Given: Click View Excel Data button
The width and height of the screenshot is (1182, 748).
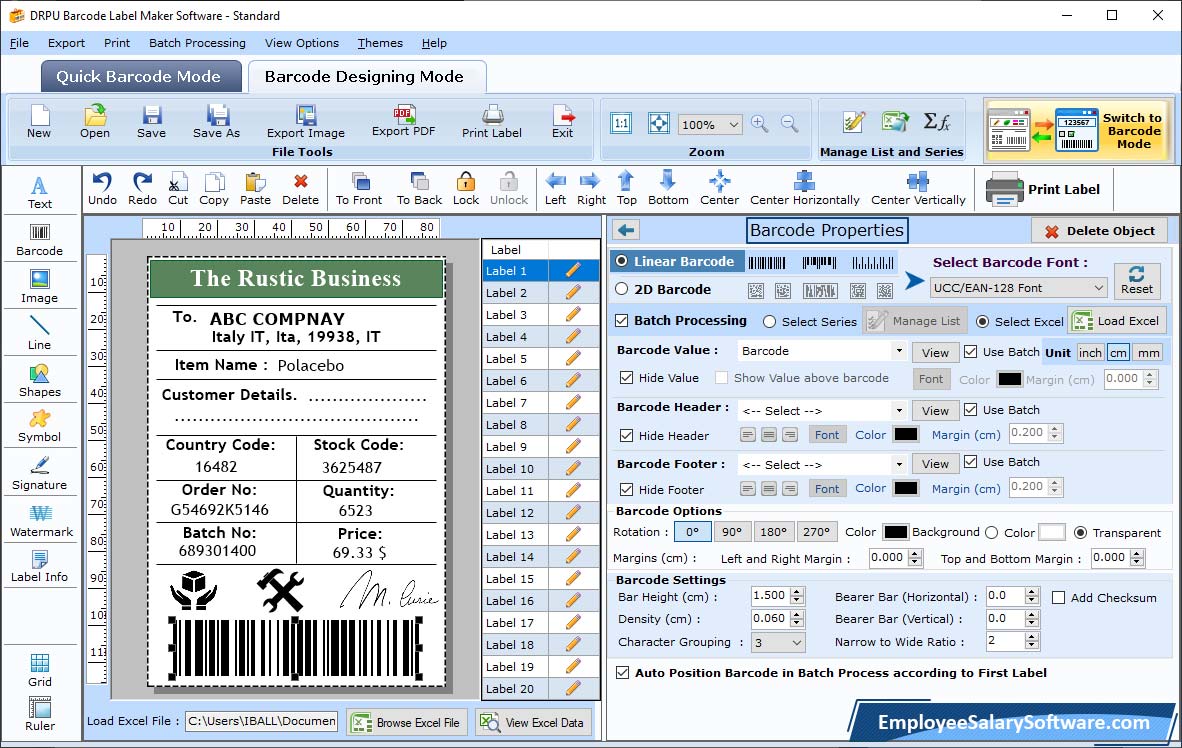Looking at the screenshot, I should 533,722.
